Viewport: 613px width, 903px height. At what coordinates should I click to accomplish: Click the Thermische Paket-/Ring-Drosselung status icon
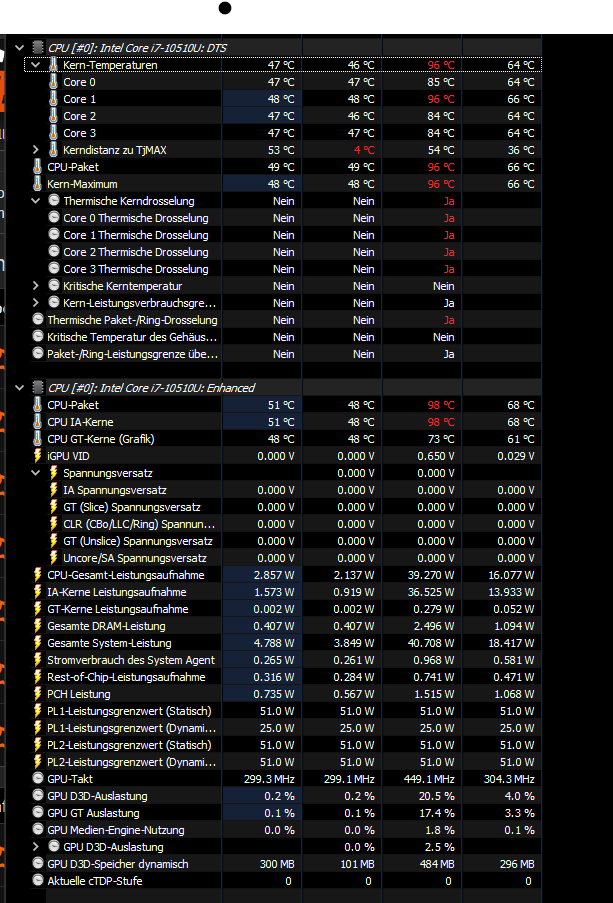click(38, 320)
